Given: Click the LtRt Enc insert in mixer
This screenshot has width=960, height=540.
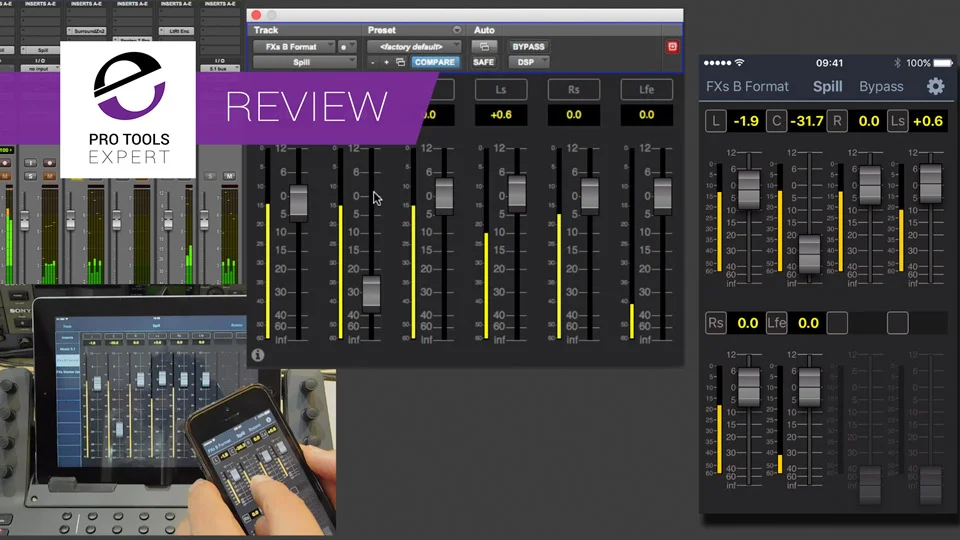Looking at the screenshot, I should click(x=177, y=31).
